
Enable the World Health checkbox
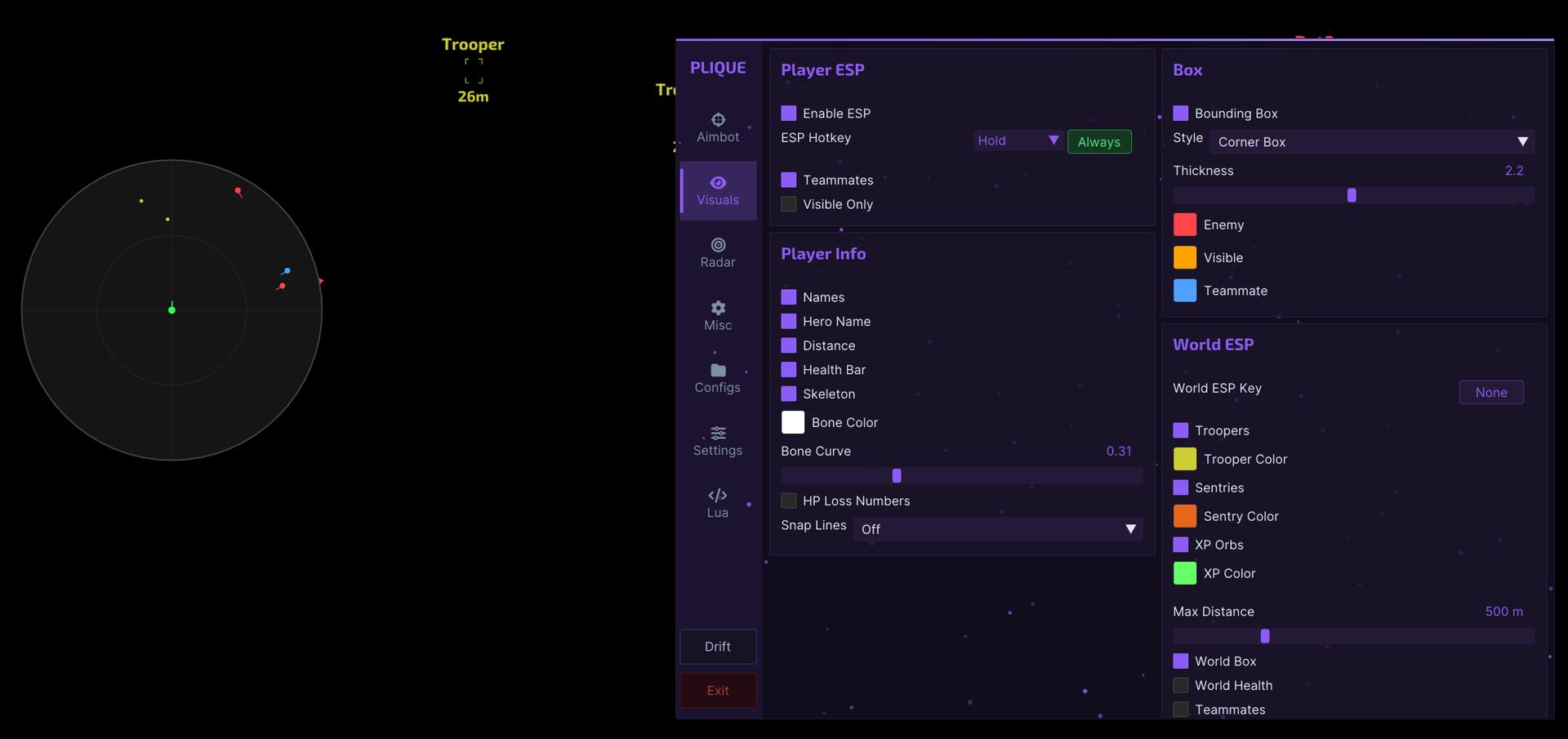click(x=1181, y=685)
